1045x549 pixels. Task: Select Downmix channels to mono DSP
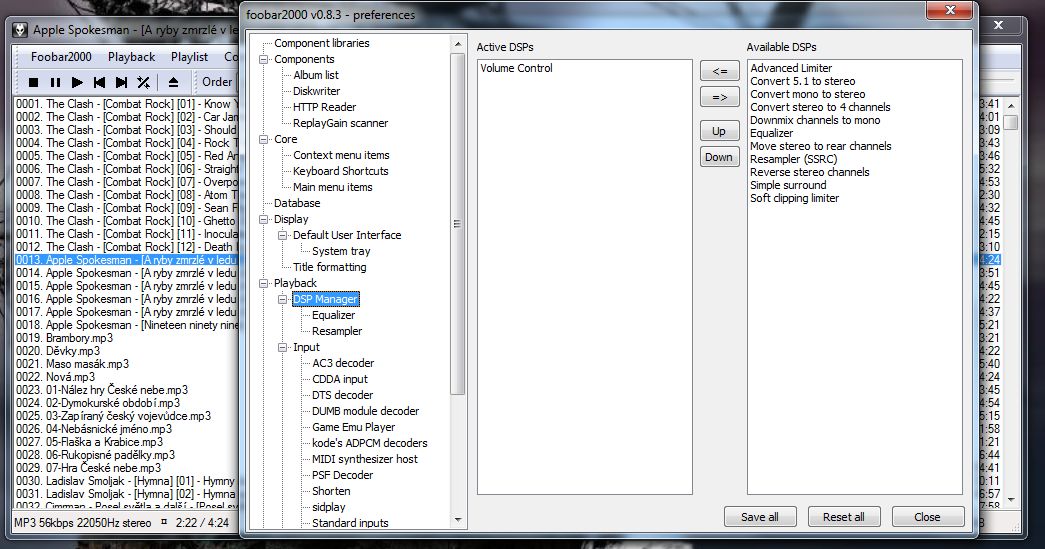(815, 120)
